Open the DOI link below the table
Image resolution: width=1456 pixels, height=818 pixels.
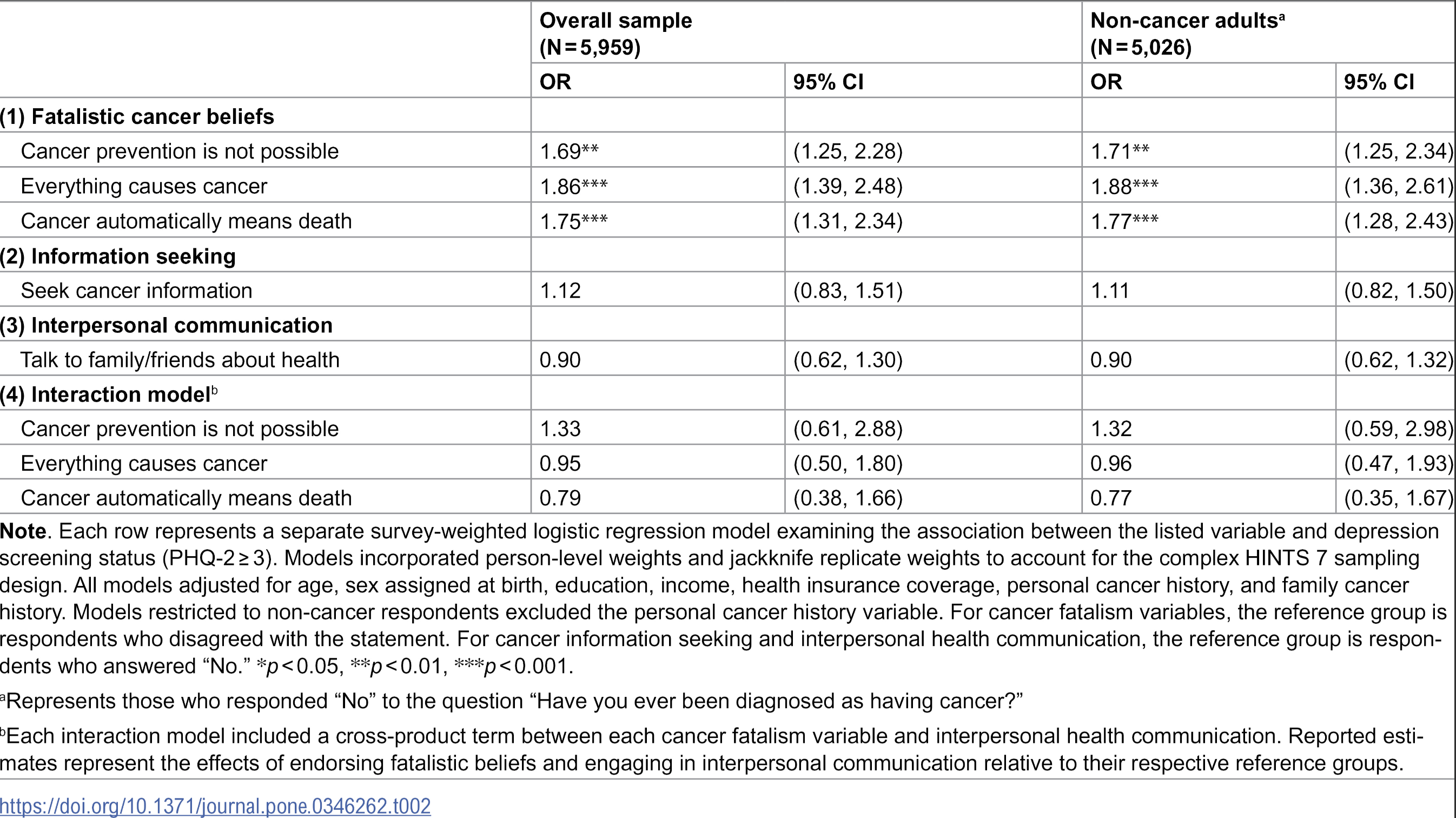tap(215, 805)
